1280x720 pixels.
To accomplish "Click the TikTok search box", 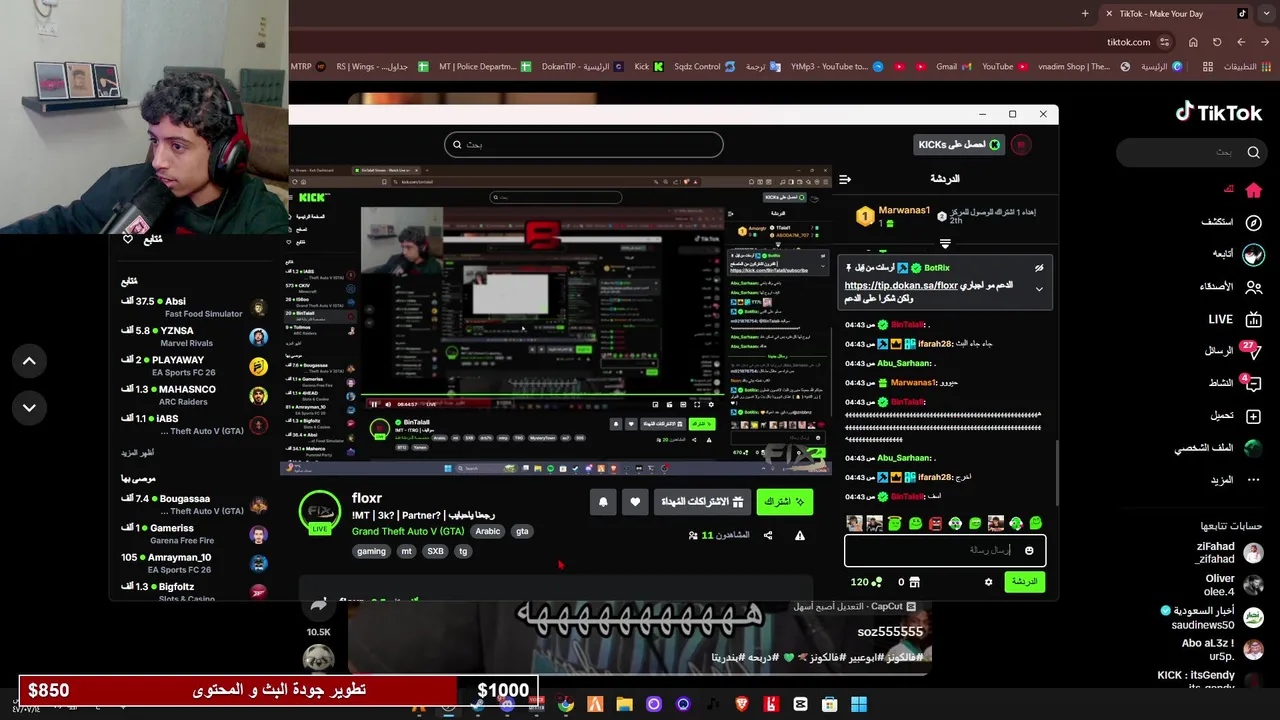I will point(1190,152).
